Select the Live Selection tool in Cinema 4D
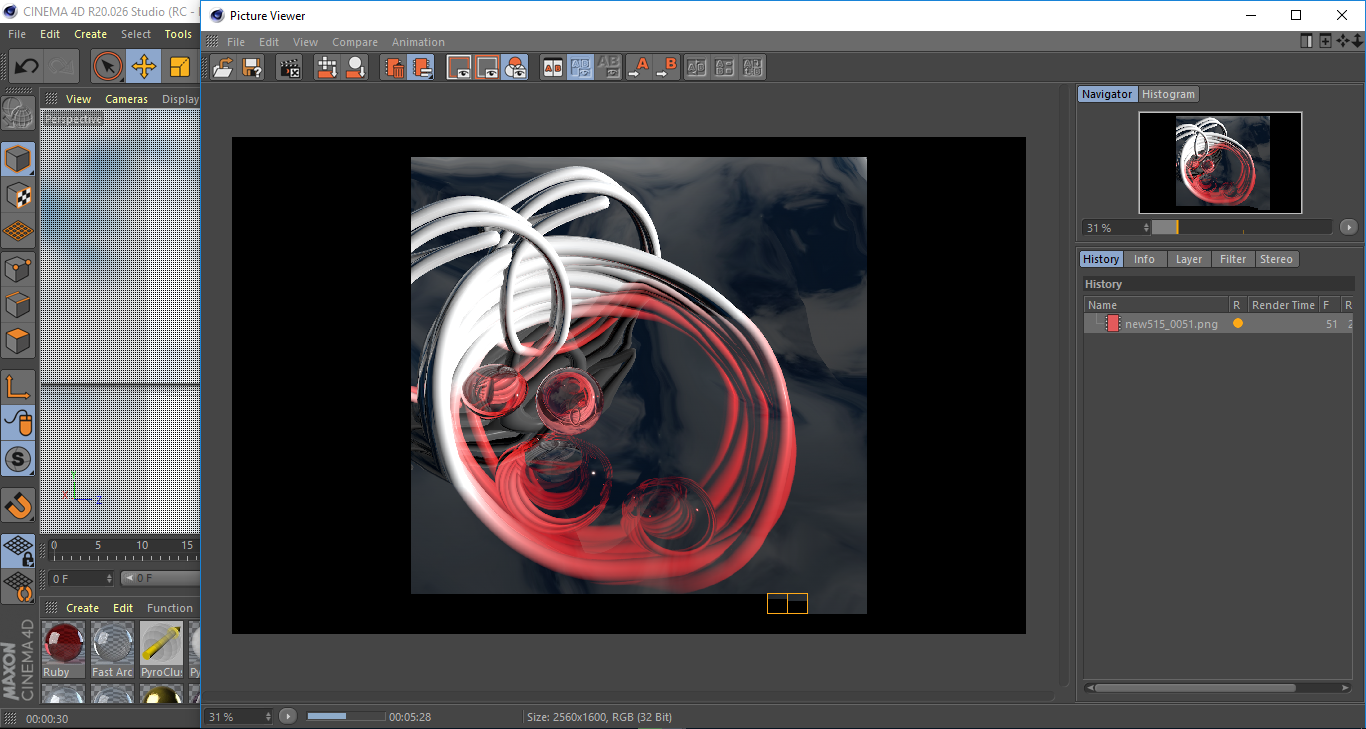The width and height of the screenshot is (1366, 729). (107, 67)
